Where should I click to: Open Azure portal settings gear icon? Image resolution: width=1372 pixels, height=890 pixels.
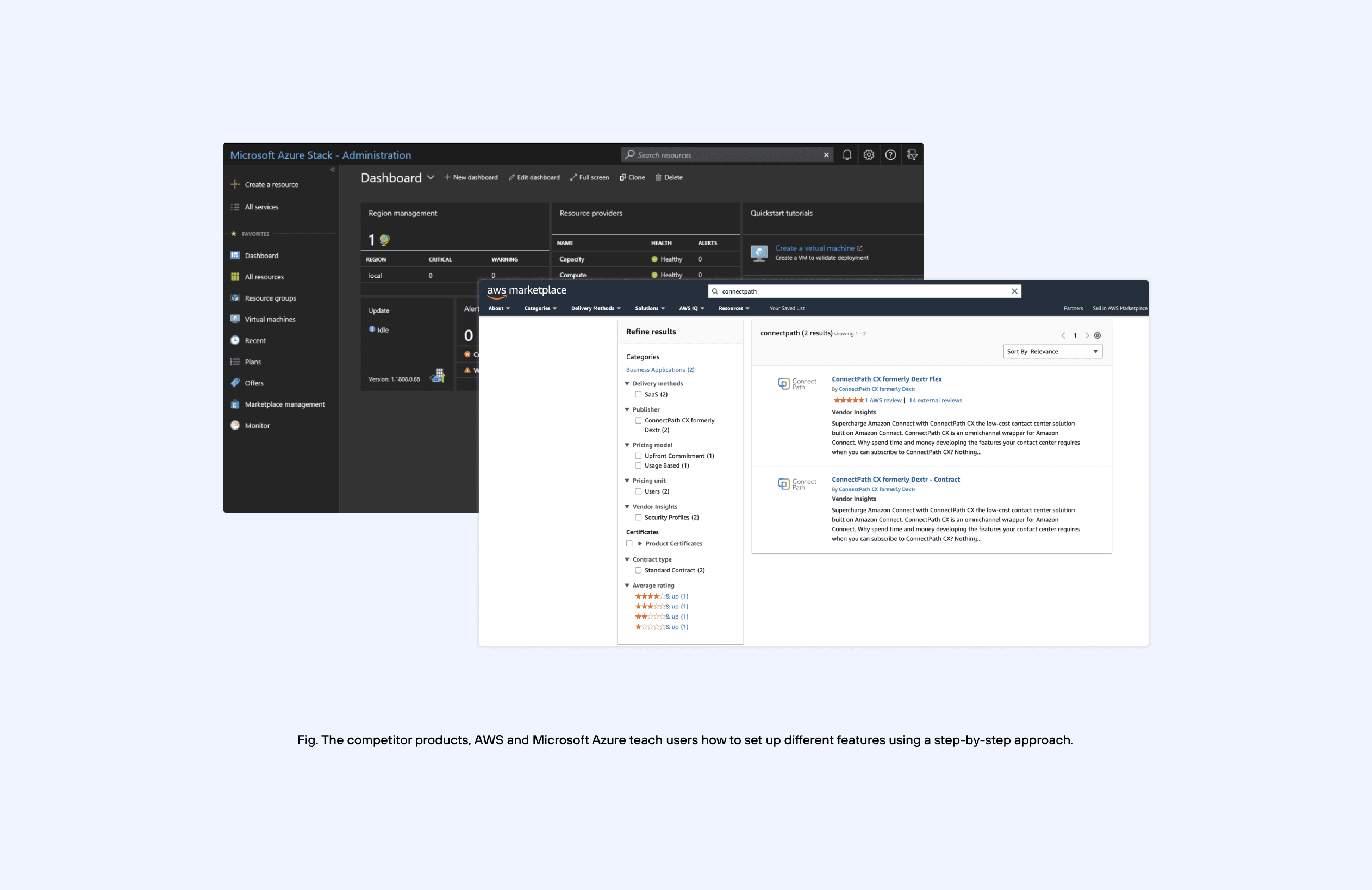point(869,154)
